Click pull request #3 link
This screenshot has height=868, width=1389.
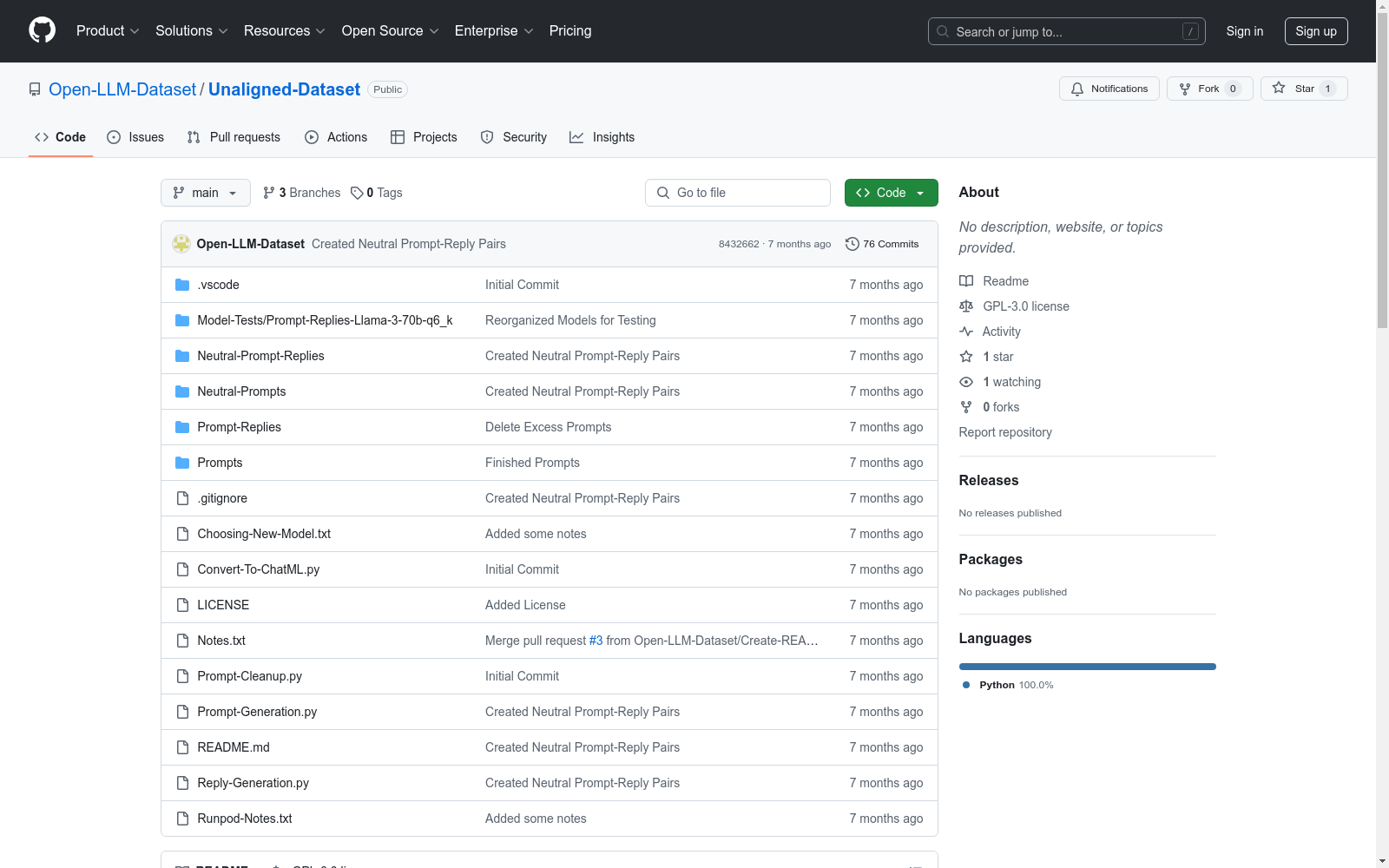[596, 641]
